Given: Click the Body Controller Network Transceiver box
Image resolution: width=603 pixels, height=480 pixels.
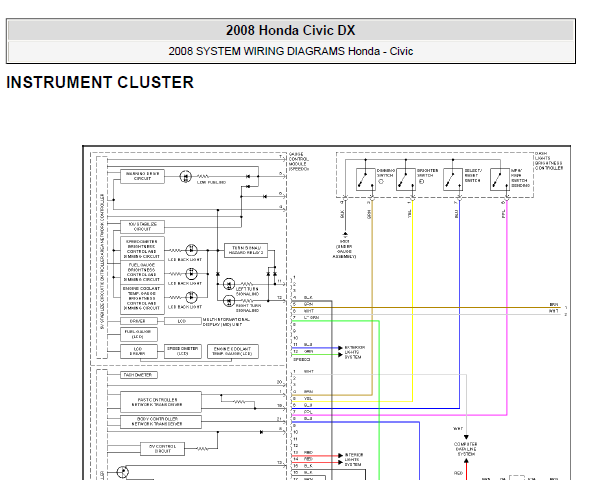Looking at the screenshot, I should click(x=161, y=422).
